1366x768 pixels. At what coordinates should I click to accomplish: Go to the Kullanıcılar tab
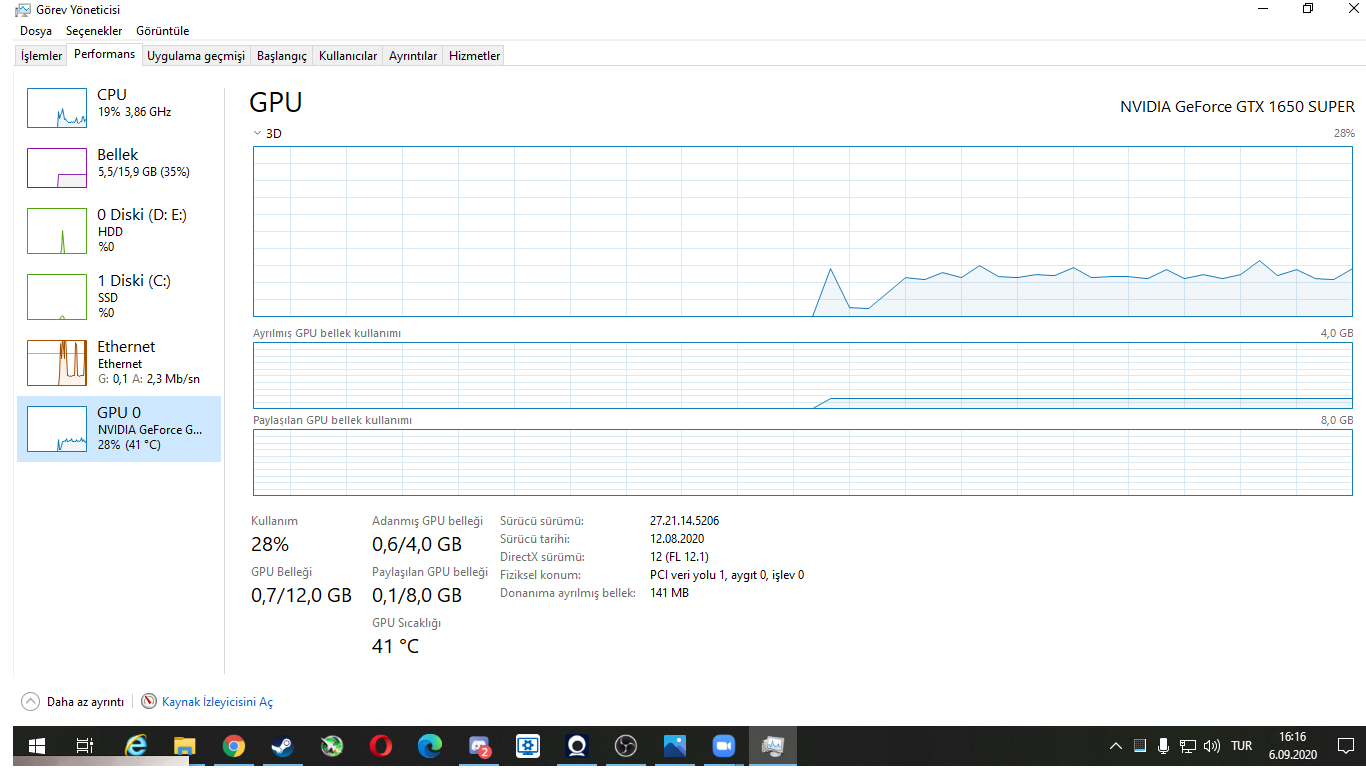[348, 56]
